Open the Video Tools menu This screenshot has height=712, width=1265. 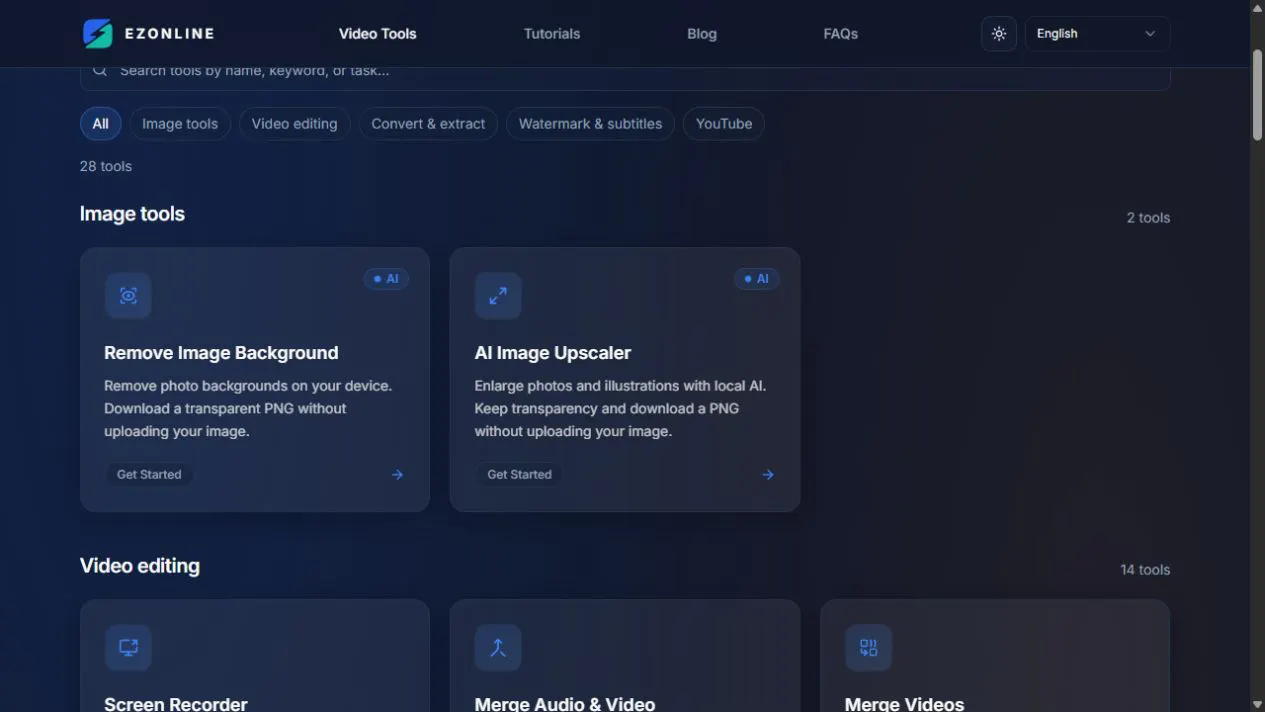[378, 34]
